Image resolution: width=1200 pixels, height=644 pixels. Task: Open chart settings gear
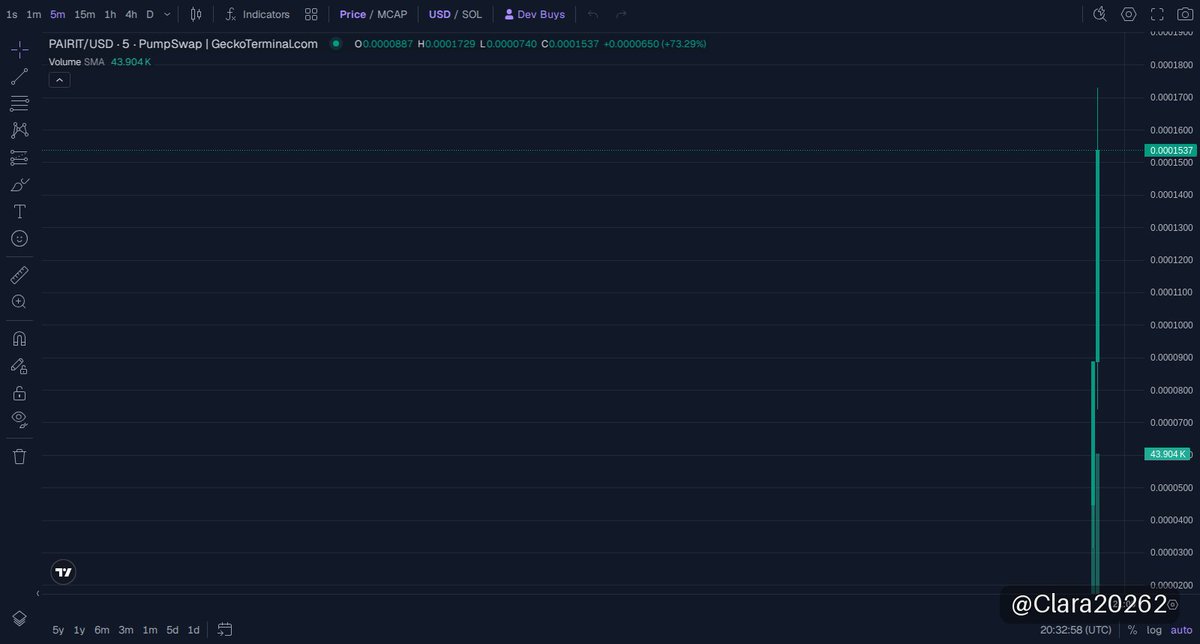click(x=1129, y=14)
